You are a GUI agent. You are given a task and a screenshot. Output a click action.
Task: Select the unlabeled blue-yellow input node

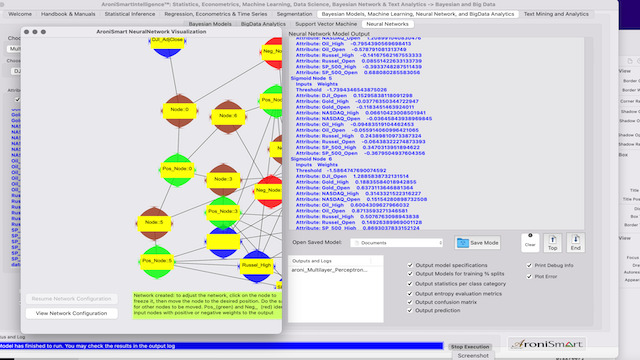pos(223,242)
